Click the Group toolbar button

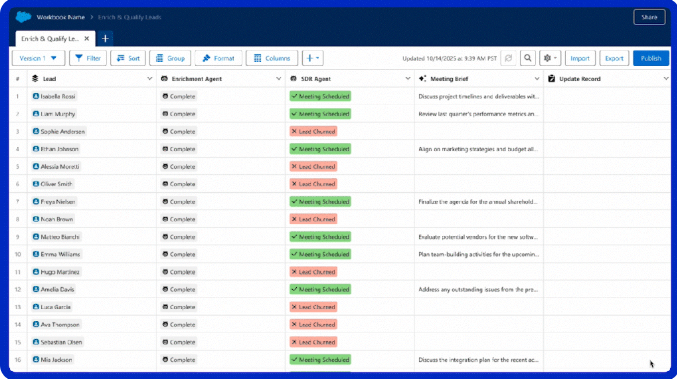coord(170,58)
